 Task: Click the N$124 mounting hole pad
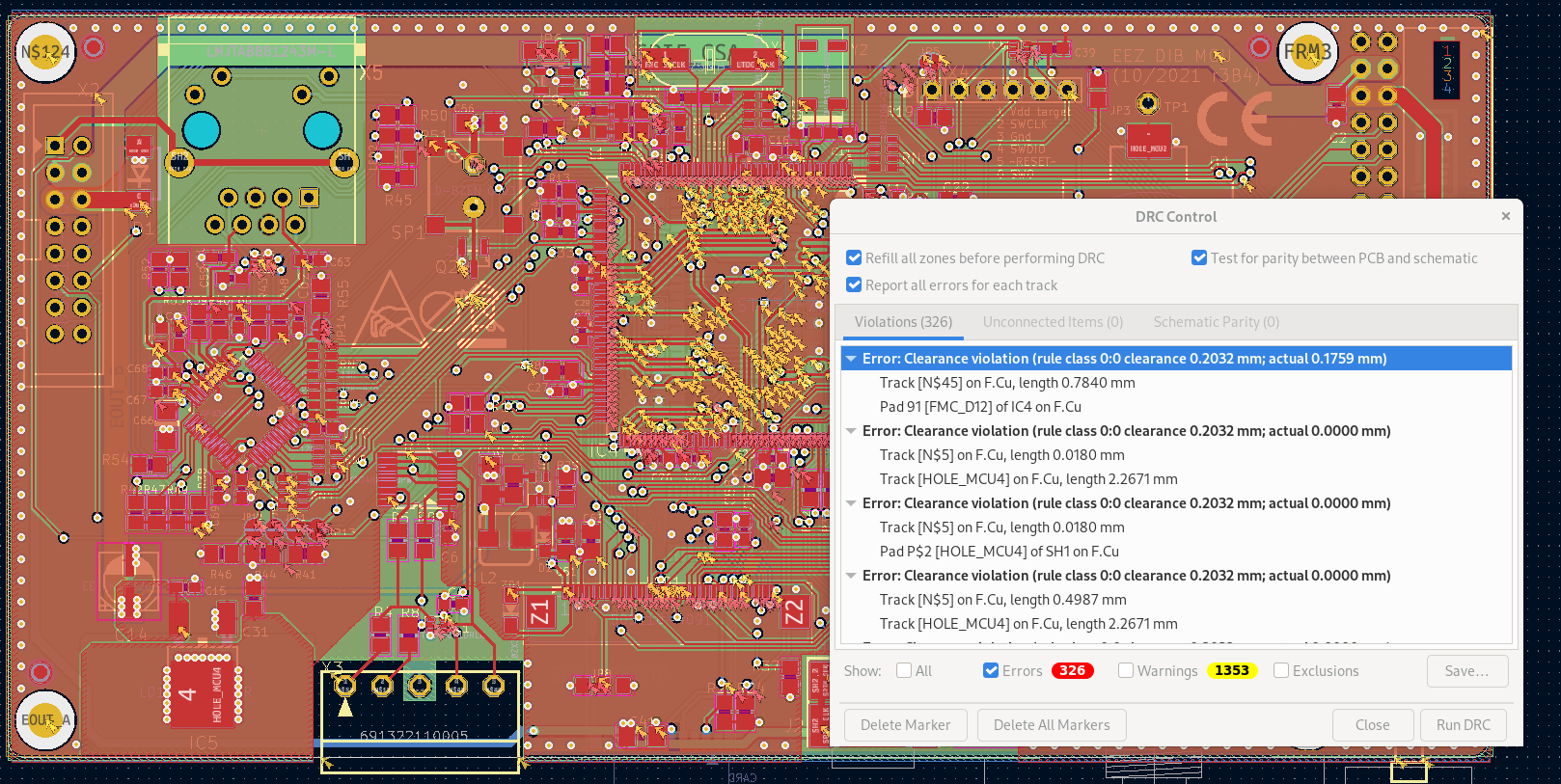click(x=45, y=52)
